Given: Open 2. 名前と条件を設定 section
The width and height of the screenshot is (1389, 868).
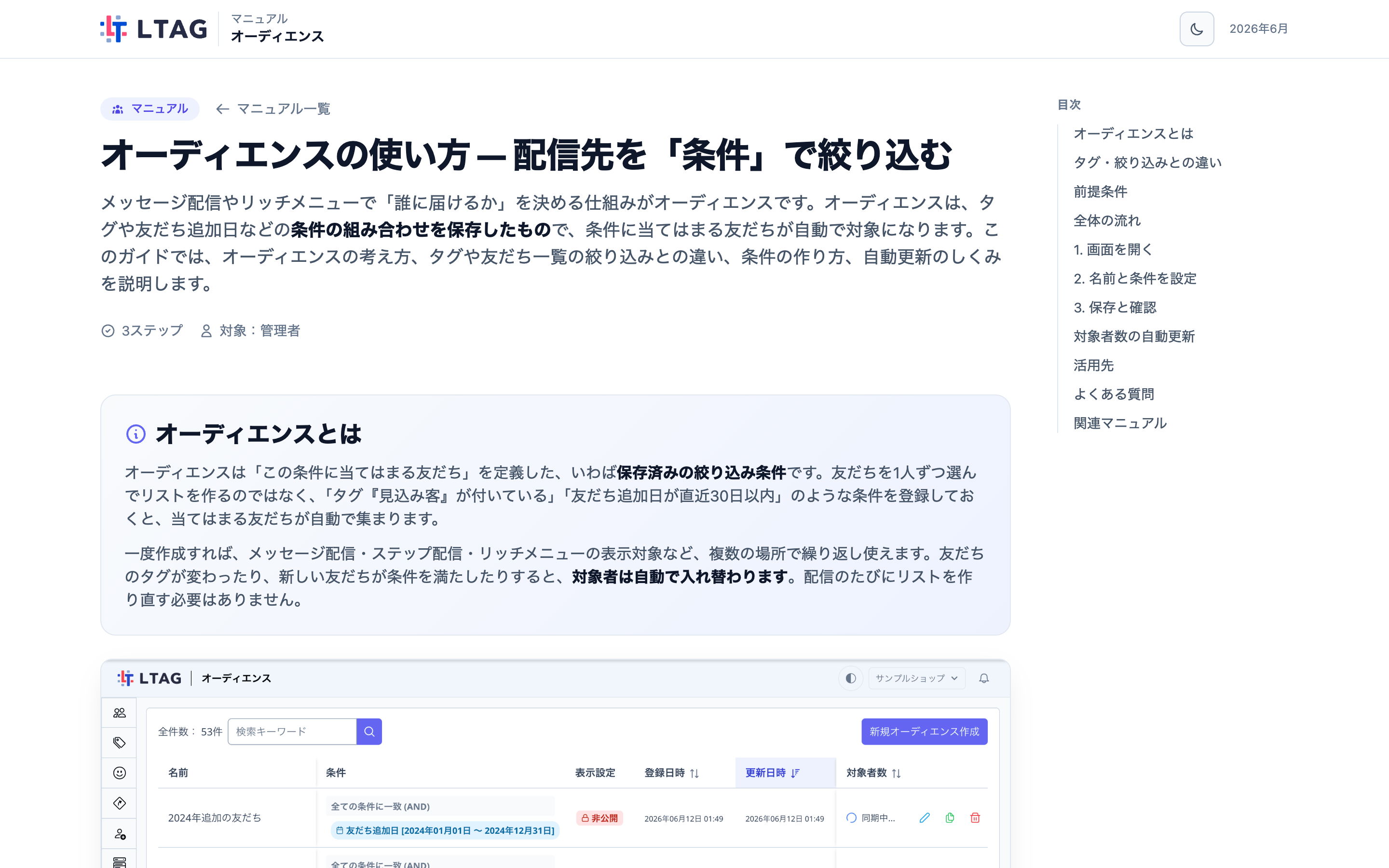Looking at the screenshot, I should pos(1135,278).
